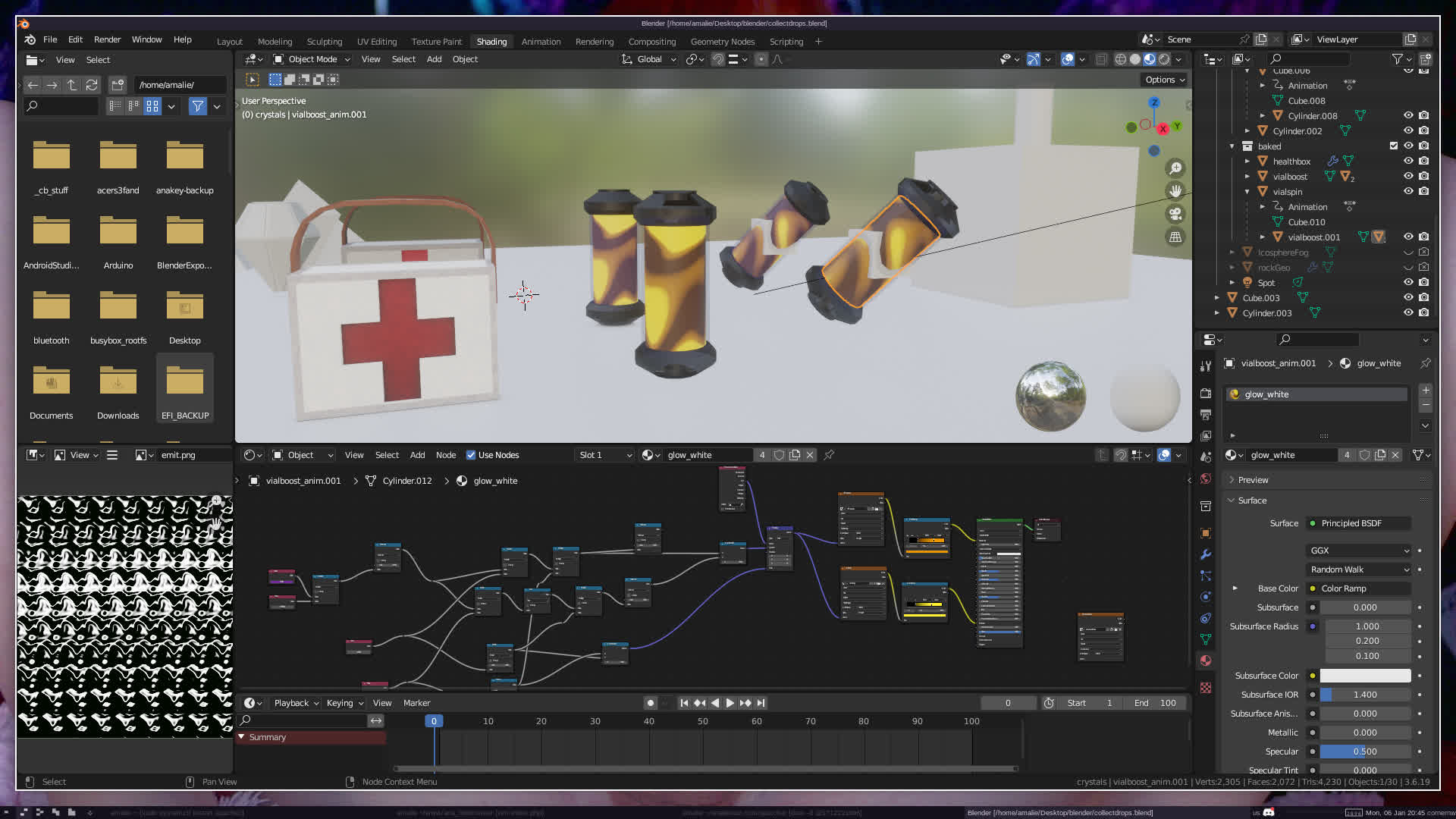This screenshot has height=819, width=1456.
Task: Click the zoom magnifier viewport gizmo
Action: [1175, 168]
